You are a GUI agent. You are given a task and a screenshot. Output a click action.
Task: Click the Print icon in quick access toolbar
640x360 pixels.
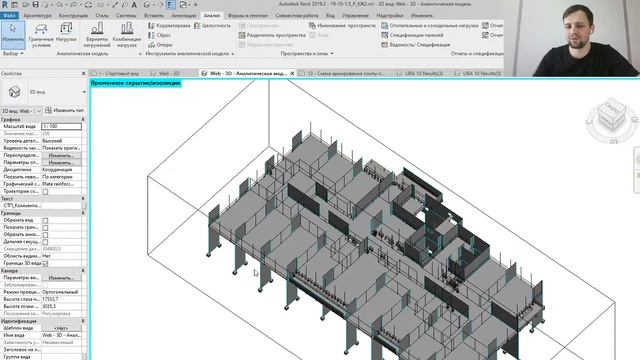click(x=88, y=4)
